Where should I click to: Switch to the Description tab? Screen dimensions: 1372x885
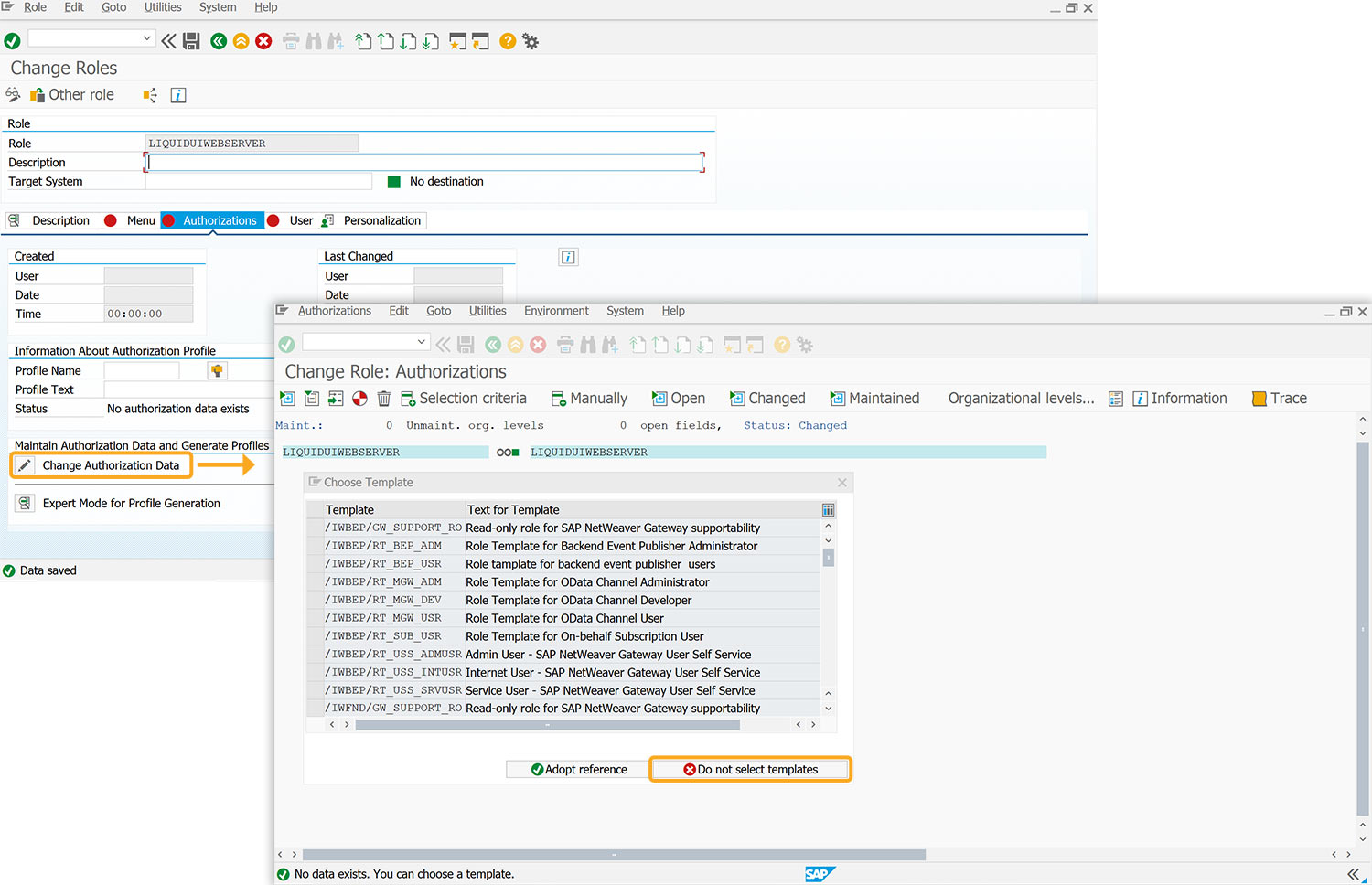(x=60, y=220)
